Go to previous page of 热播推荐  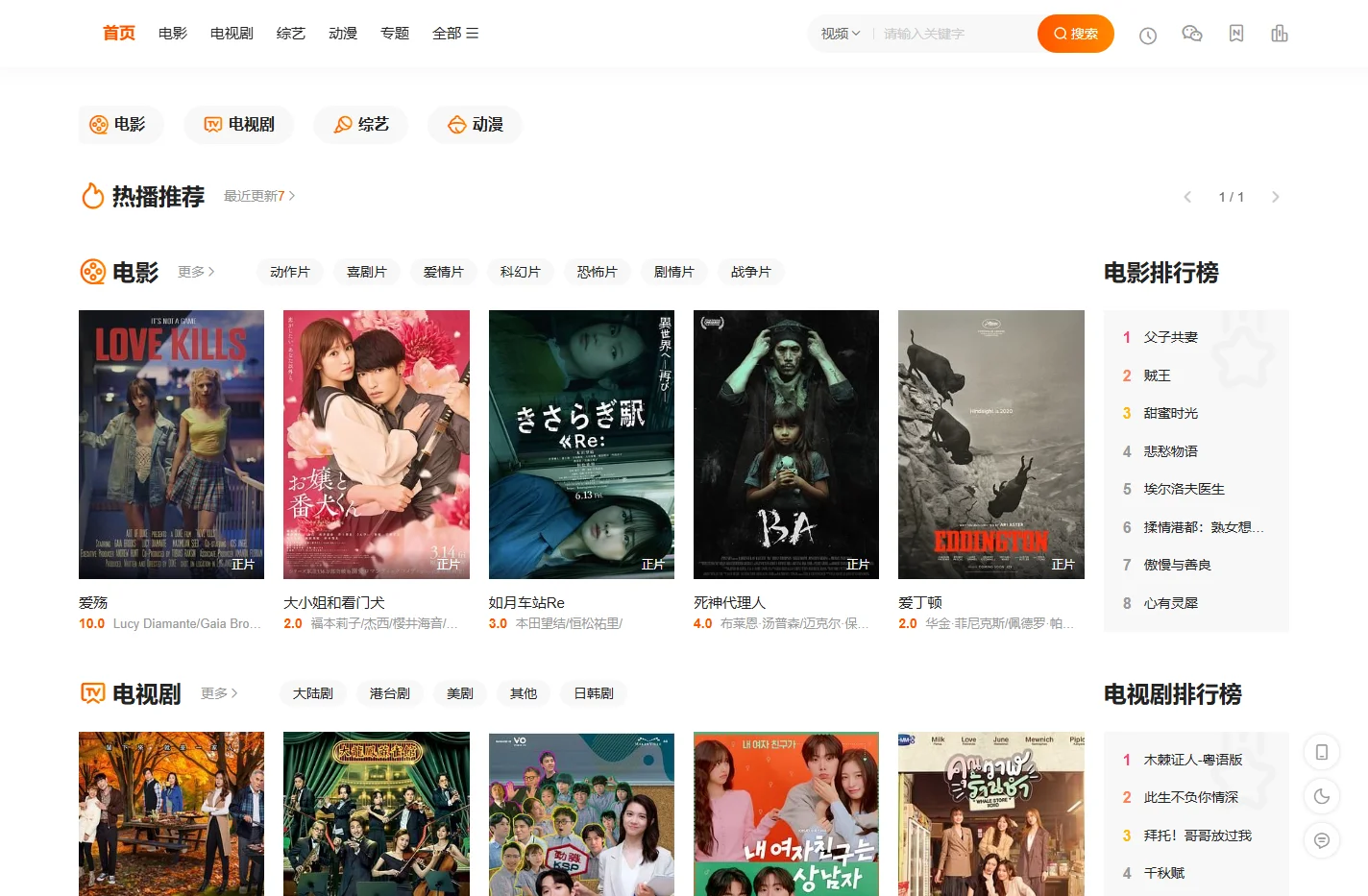click(1187, 197)
